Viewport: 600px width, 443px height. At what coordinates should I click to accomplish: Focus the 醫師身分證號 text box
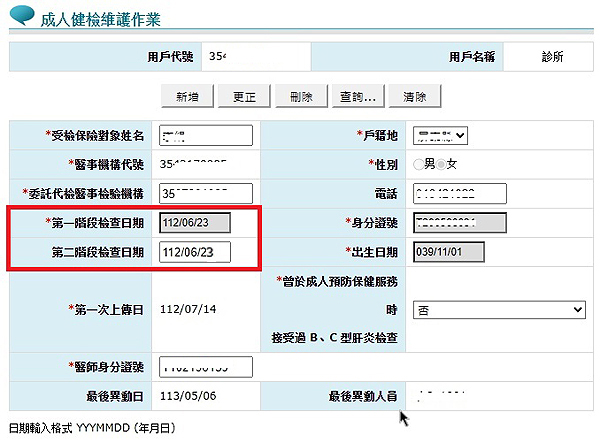click(x=205, y=367)
